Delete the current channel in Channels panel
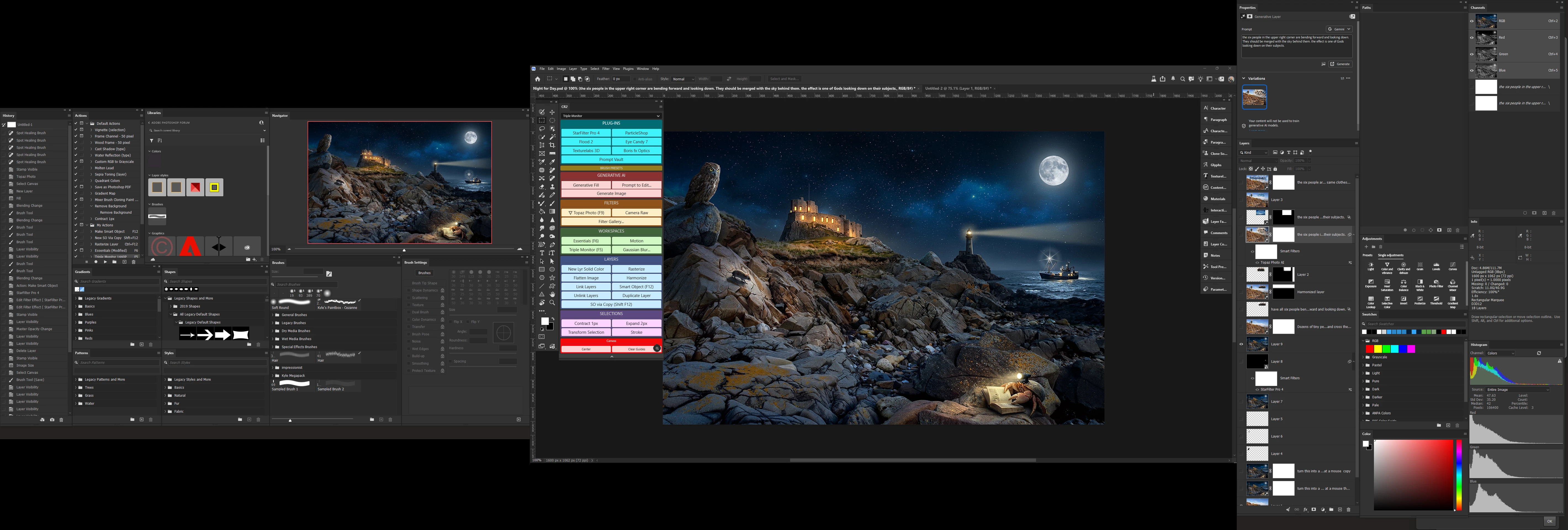The height and width of the screenshot is (530, 1568). (1553, 213)
